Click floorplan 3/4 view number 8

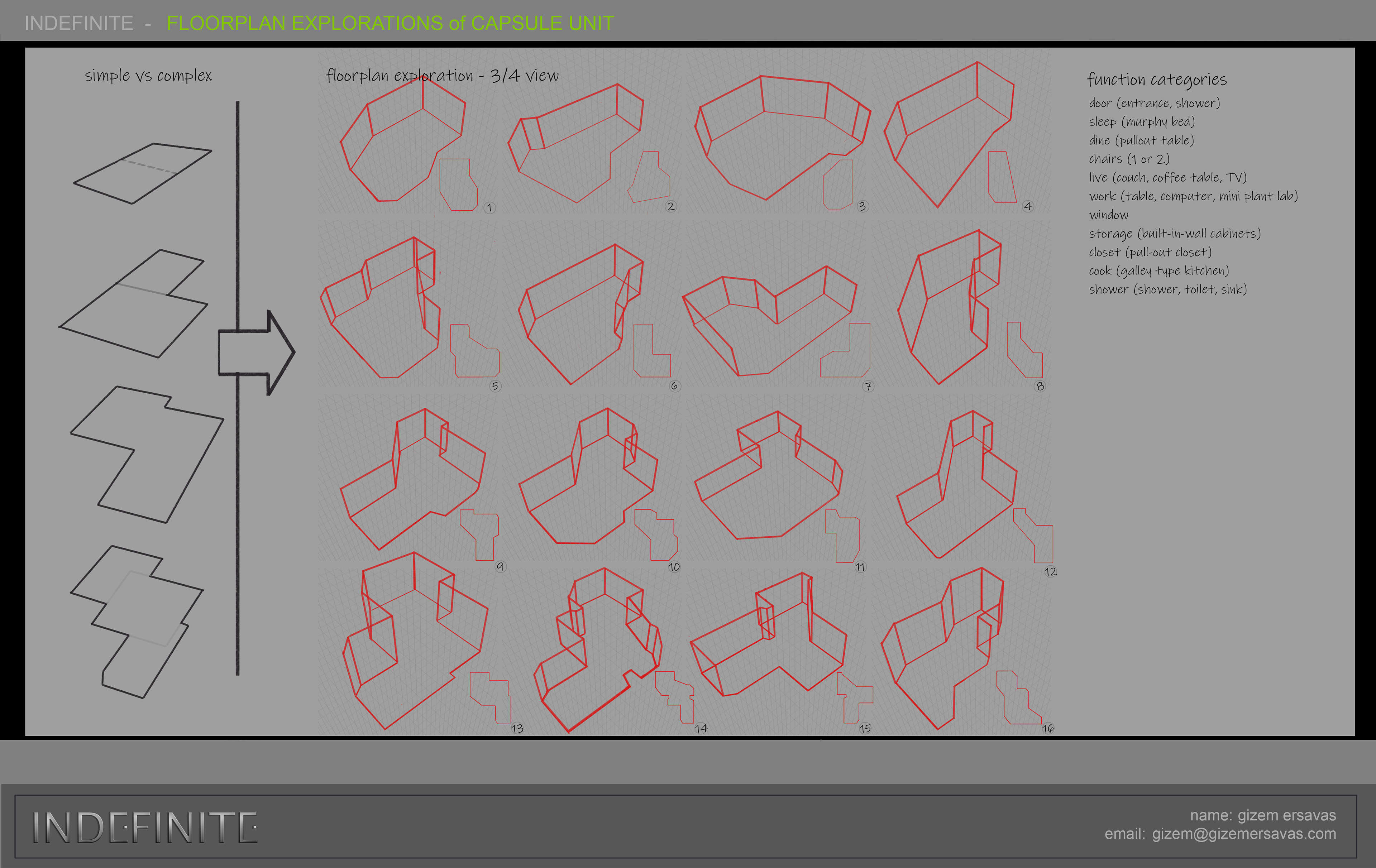(x=949, y=307)
